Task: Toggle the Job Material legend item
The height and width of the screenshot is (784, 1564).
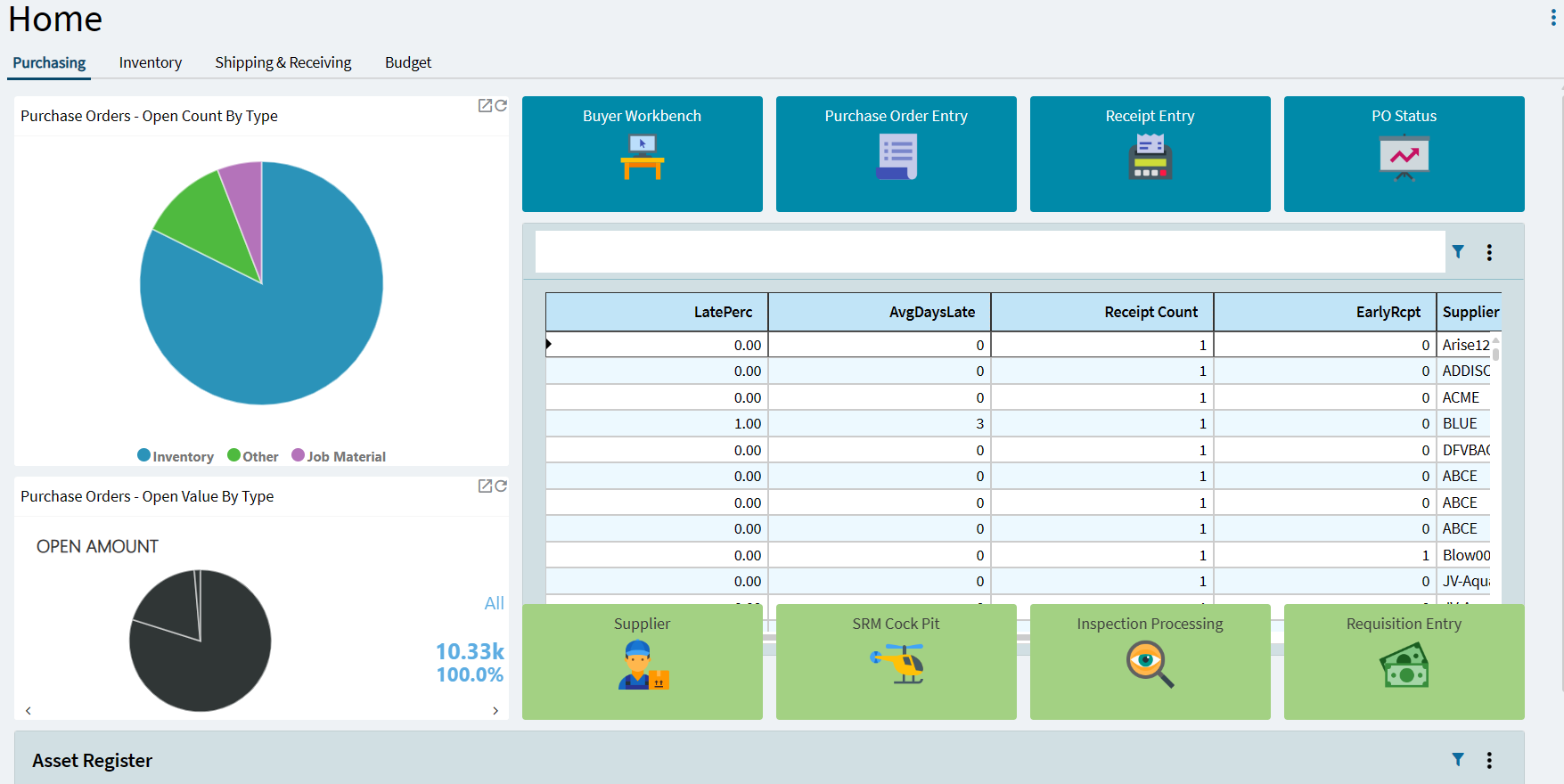Action: (x=339, y=456)
